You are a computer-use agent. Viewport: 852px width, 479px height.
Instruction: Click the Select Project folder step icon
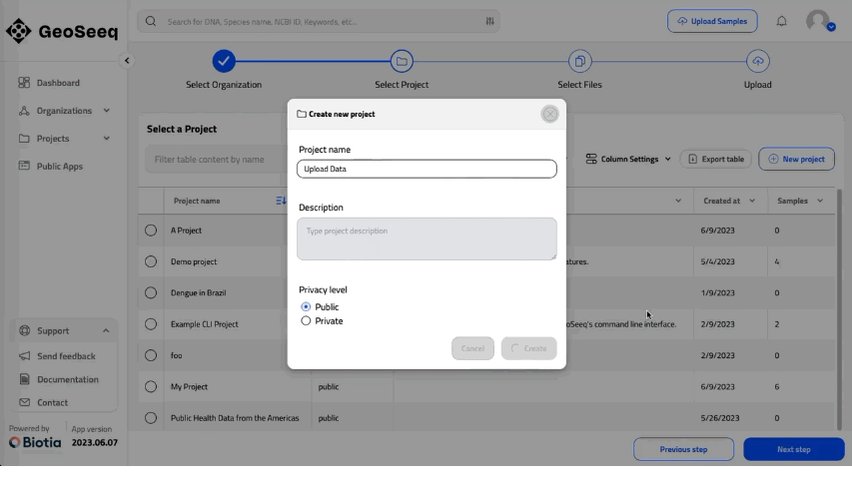(x=402, y=61)
